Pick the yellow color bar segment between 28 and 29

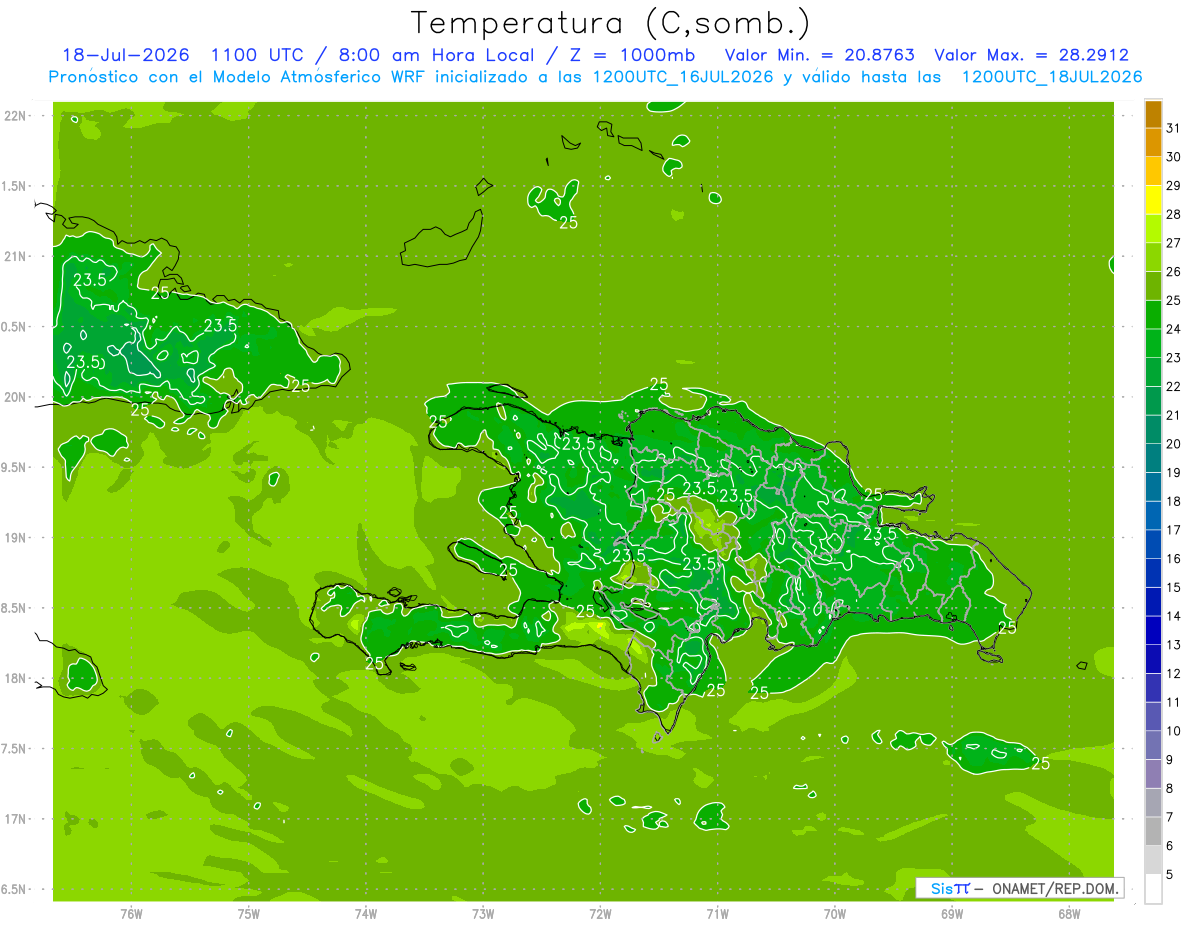point(1153,200)
